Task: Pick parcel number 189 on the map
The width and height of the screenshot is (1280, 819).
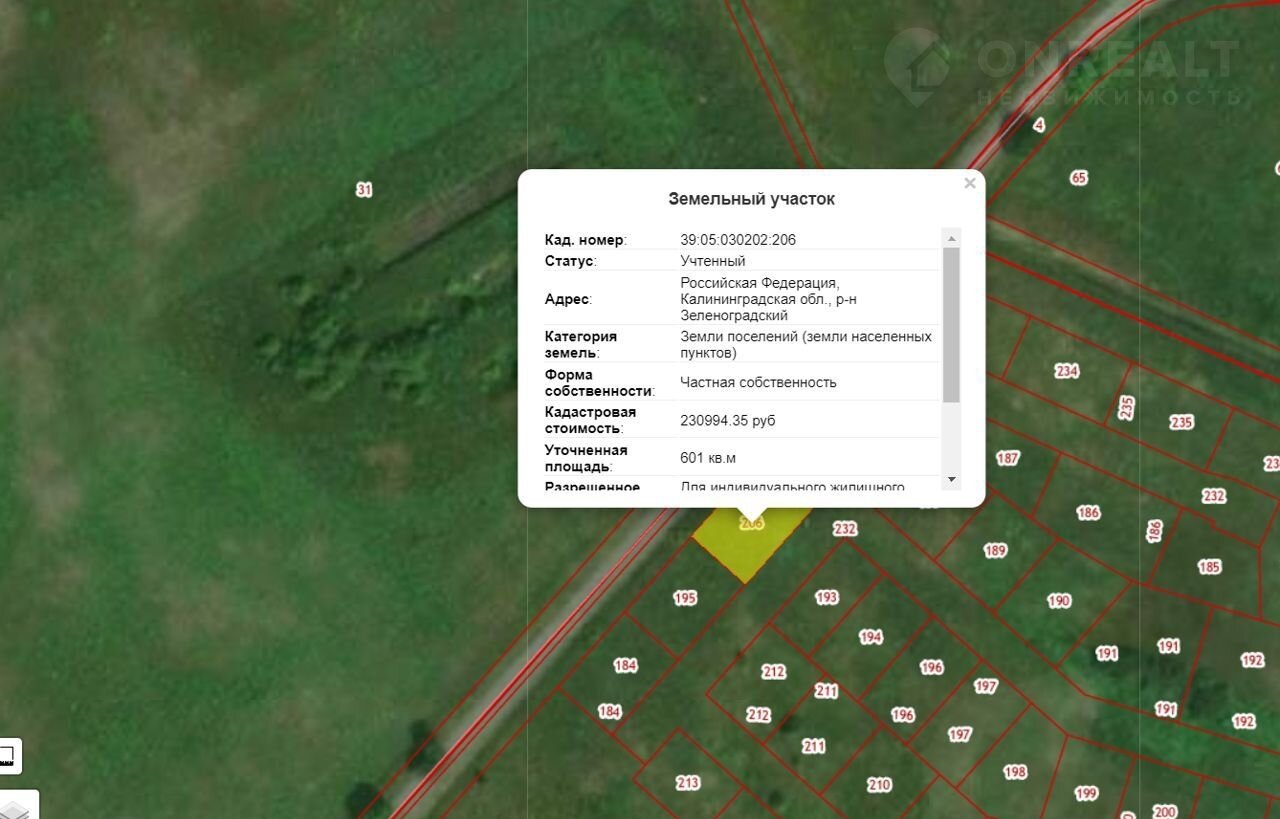Action: 994,550
